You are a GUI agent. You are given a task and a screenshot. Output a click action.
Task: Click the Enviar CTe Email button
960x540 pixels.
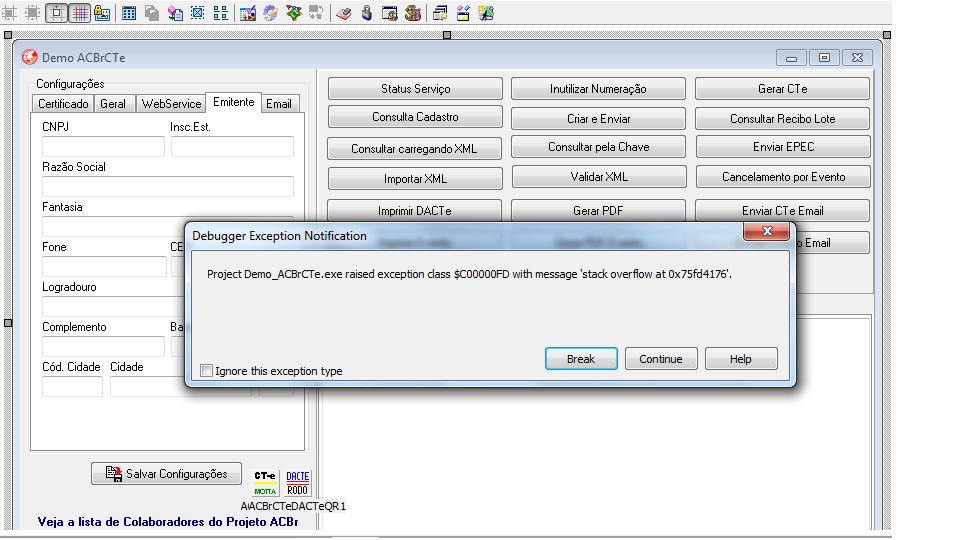pyautogui.click(x=782, y=210)
